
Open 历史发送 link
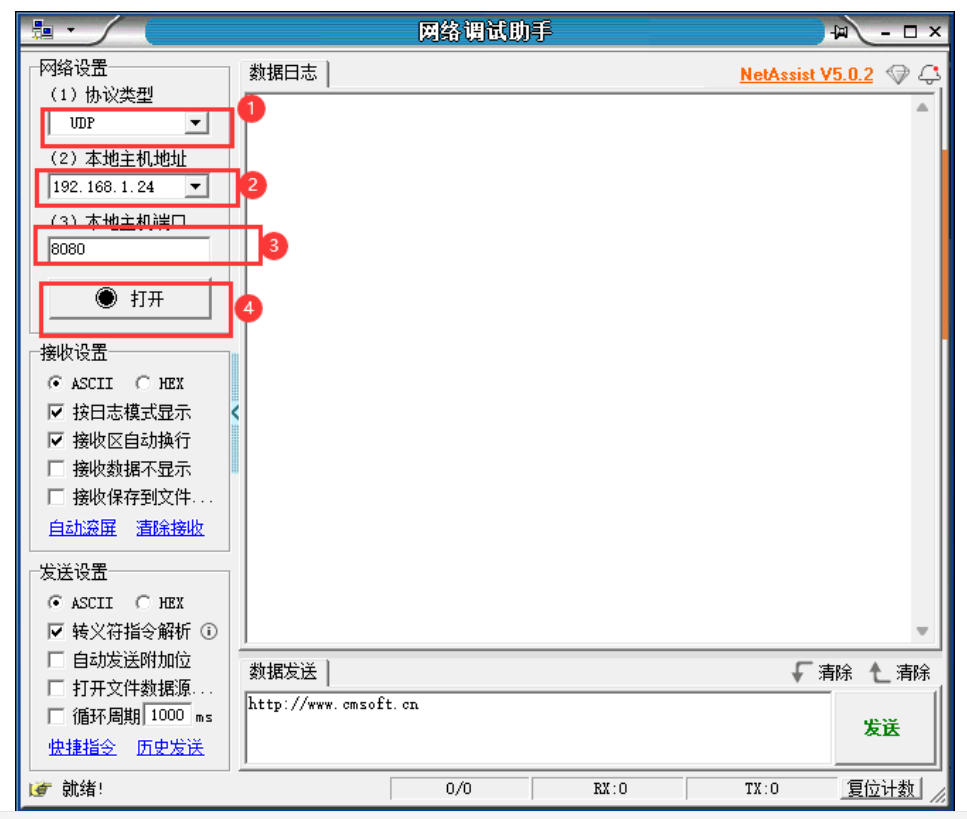tap(170, 747)
